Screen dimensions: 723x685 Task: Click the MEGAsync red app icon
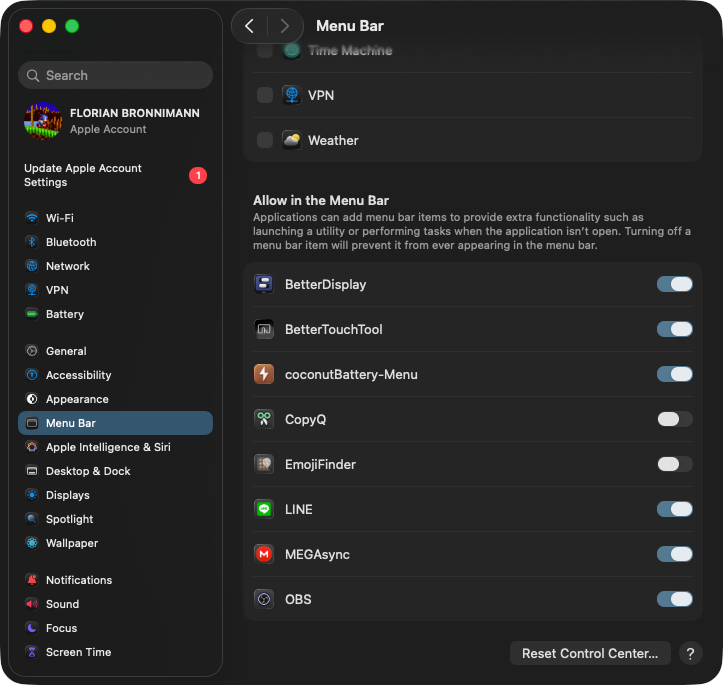point(264,554)
